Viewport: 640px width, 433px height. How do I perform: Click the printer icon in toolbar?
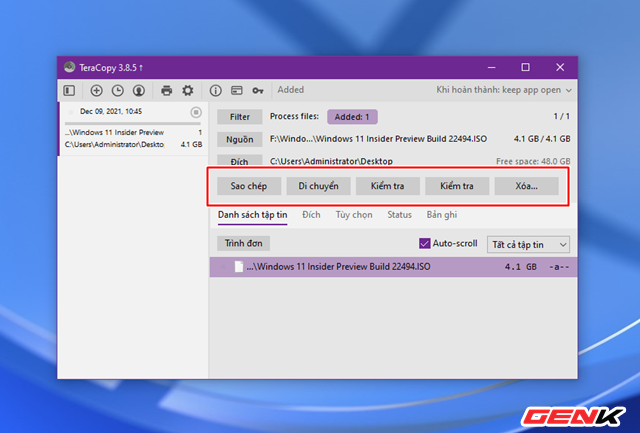pyautogui.click(x=167, y=90)
